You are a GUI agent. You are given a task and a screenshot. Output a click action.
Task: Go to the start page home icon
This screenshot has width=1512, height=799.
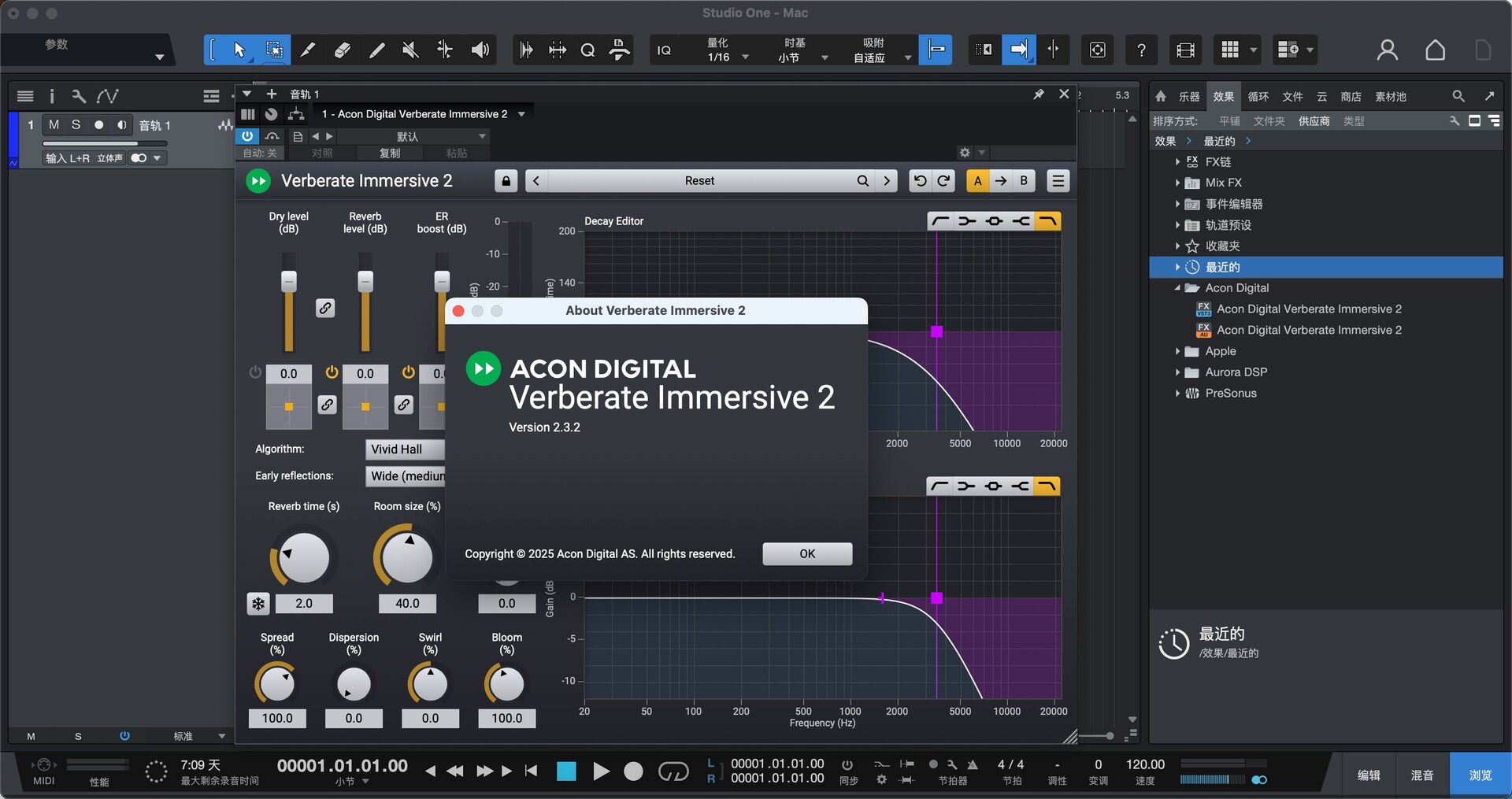click(x=1435, y=50)
